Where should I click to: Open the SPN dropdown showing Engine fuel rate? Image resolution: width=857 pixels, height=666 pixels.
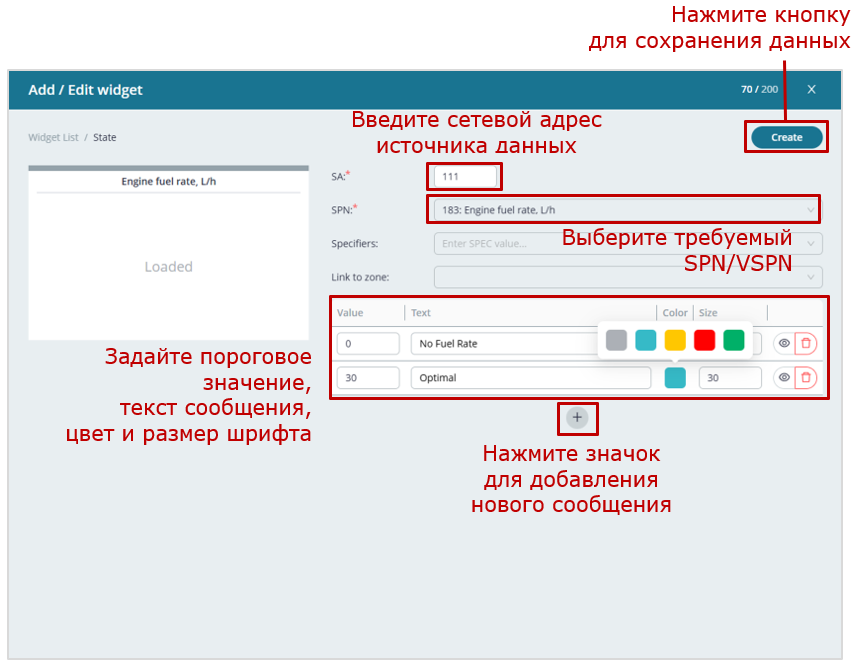(625, 210)
